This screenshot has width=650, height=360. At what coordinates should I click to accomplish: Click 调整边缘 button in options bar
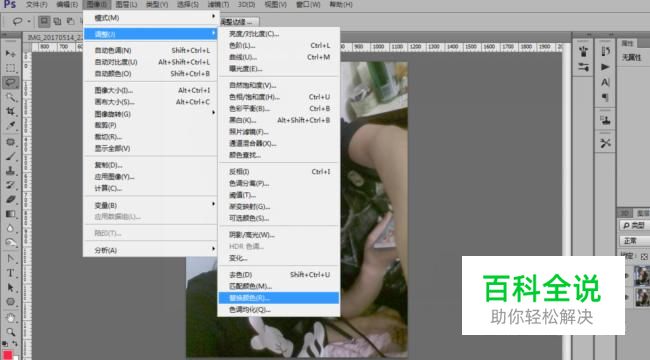coord(239,22)
